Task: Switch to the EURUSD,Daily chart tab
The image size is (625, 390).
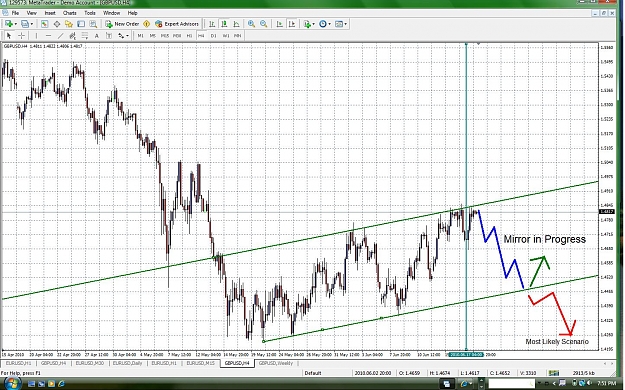Action: coord(127,363)
